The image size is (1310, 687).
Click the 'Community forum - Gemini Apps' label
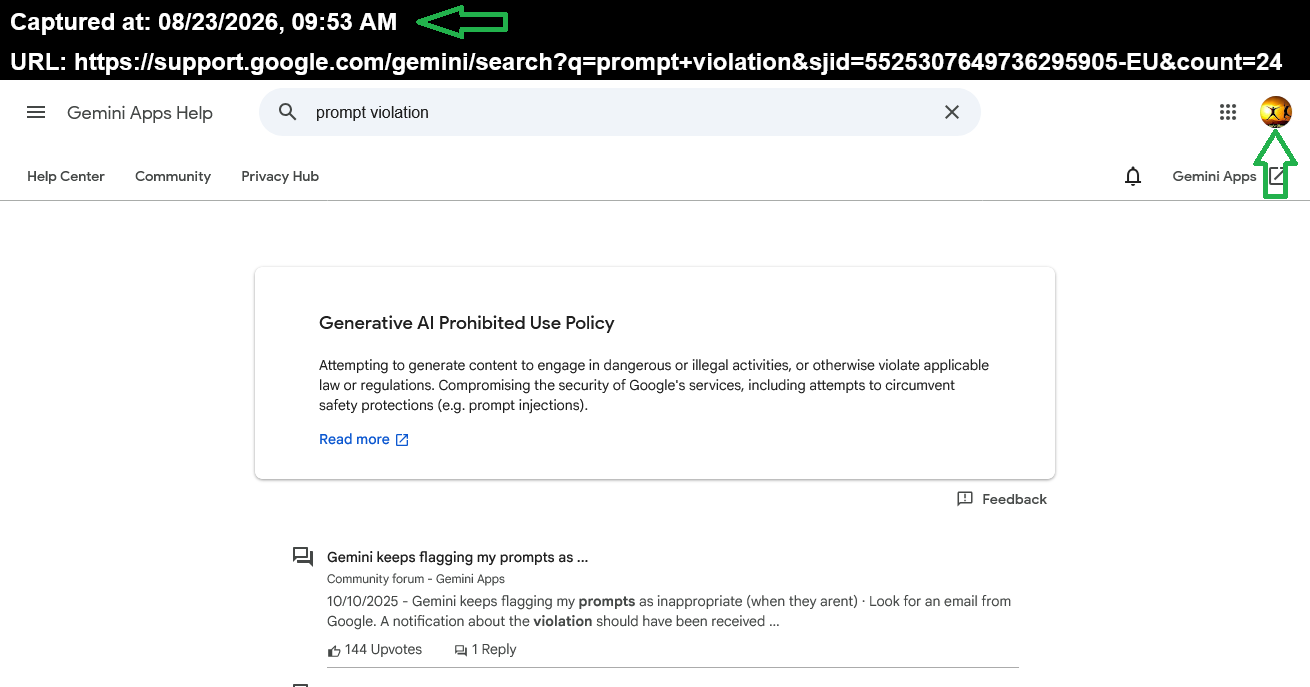coord(416,579)
